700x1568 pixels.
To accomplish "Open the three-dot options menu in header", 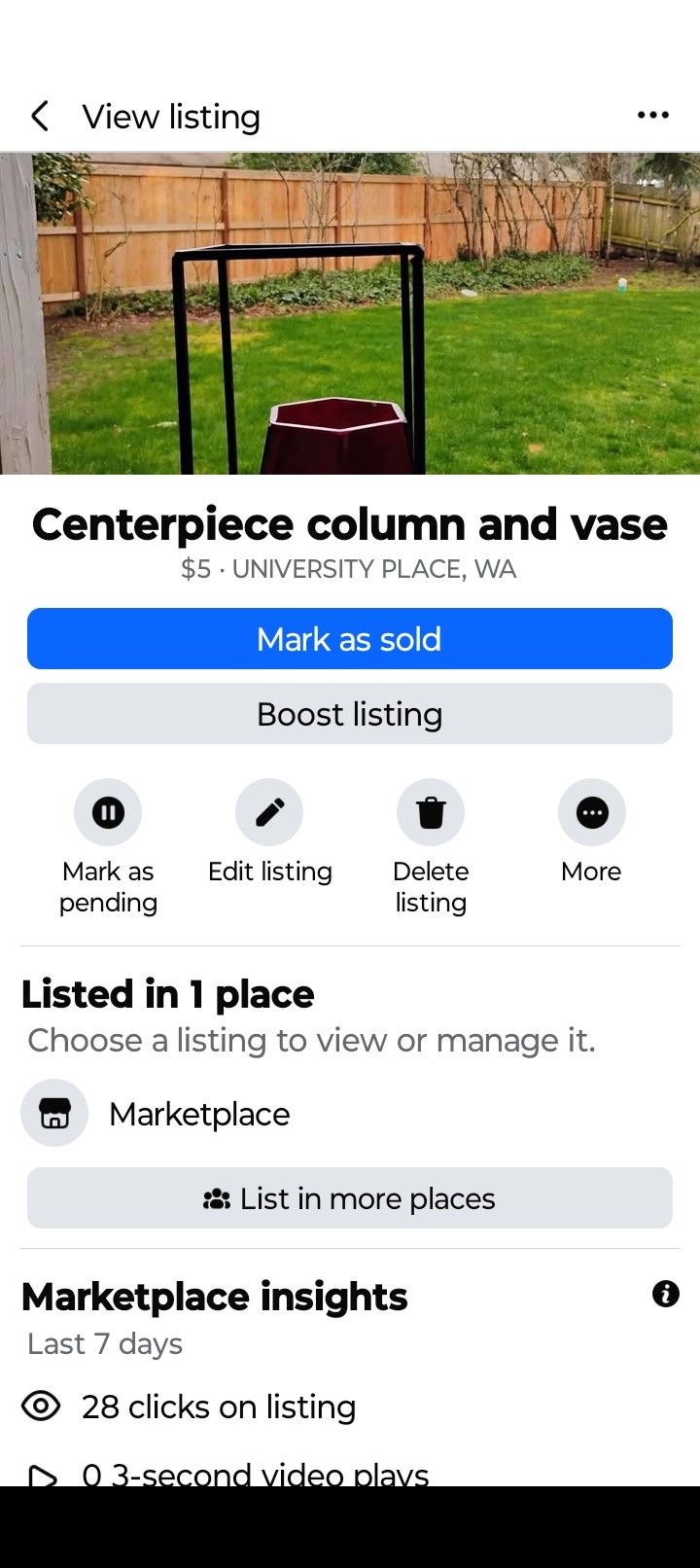I will pyautogui.click(x=653, y=116).
